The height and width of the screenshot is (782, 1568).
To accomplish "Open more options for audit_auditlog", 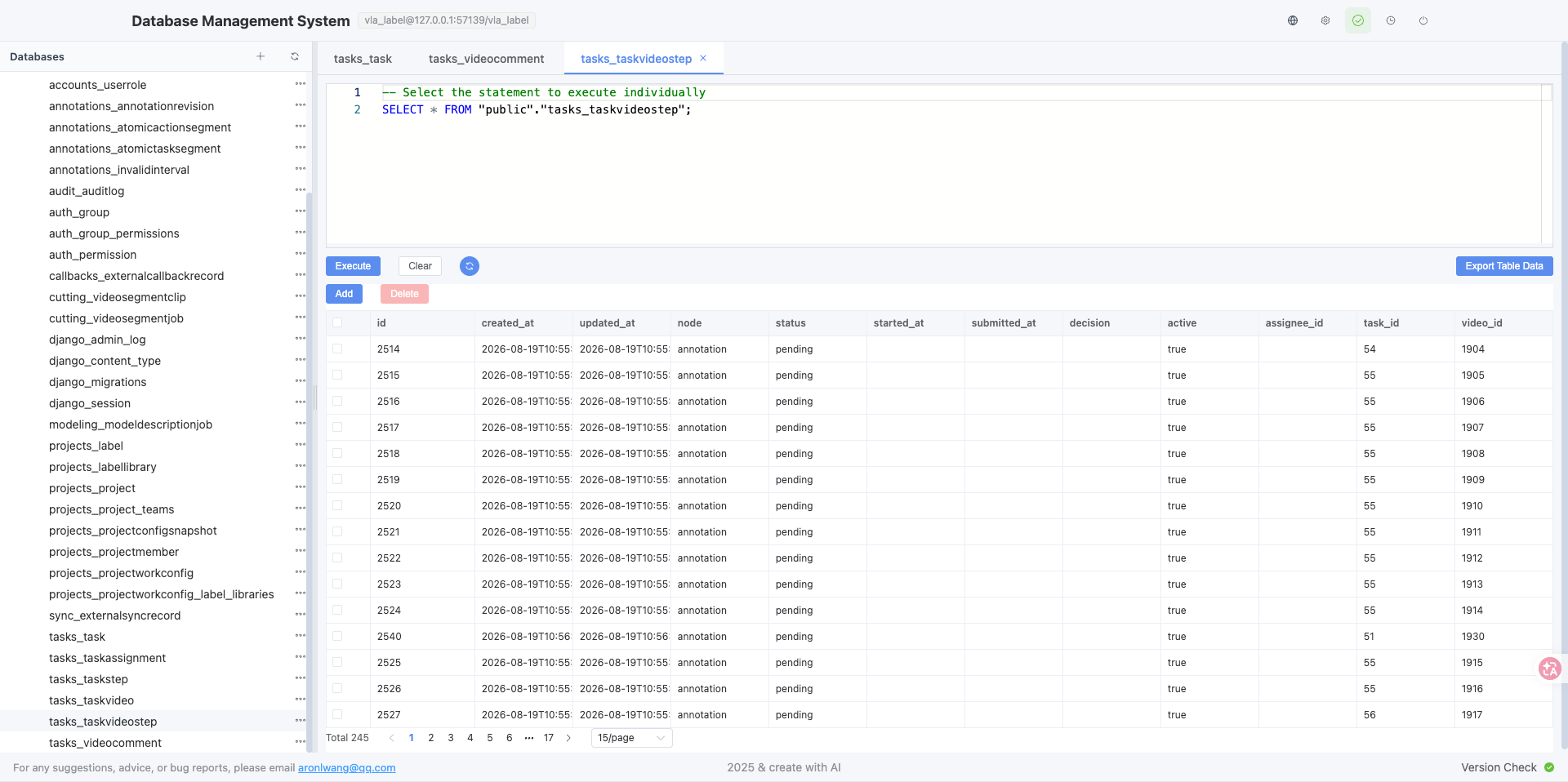I will tap(301, 190).
